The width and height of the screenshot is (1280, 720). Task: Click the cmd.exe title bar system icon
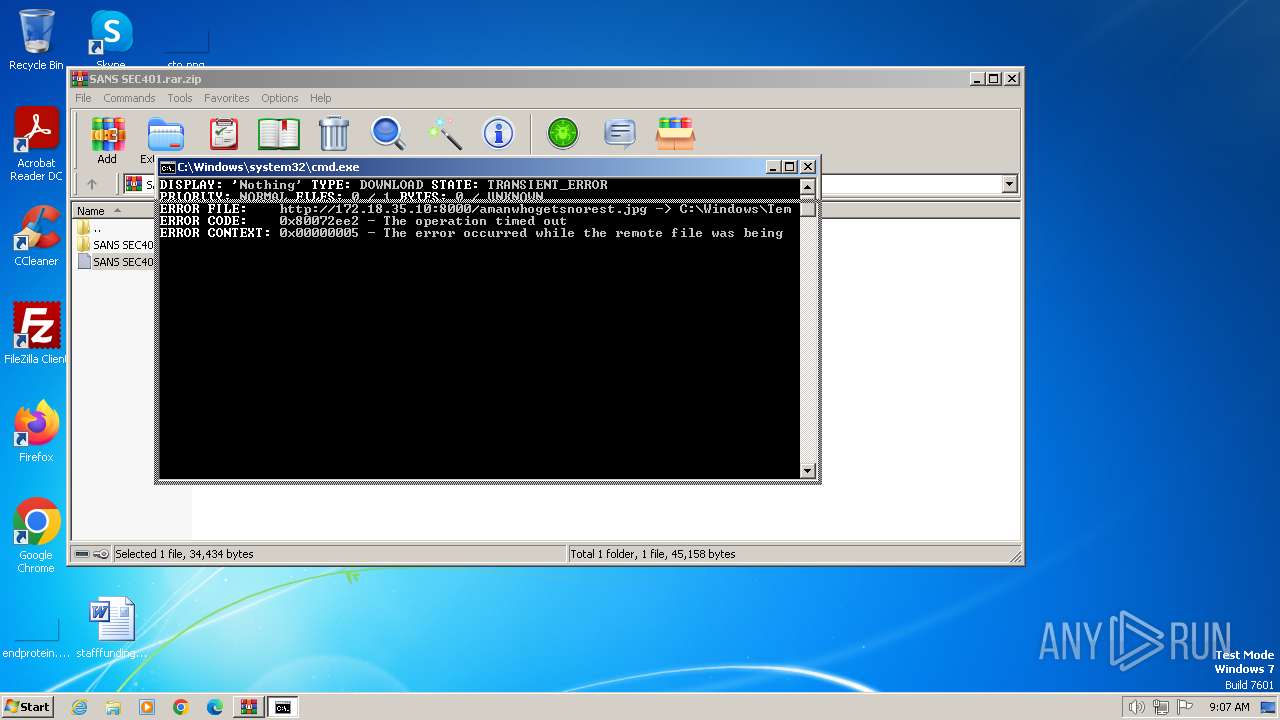coord(168,167)
